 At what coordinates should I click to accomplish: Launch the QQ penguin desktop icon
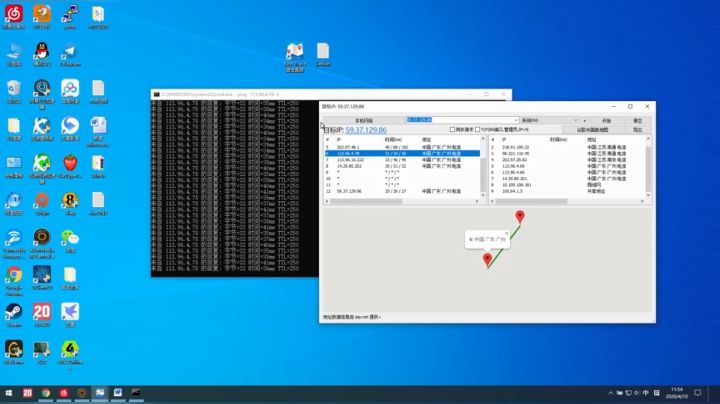[42, 54]
